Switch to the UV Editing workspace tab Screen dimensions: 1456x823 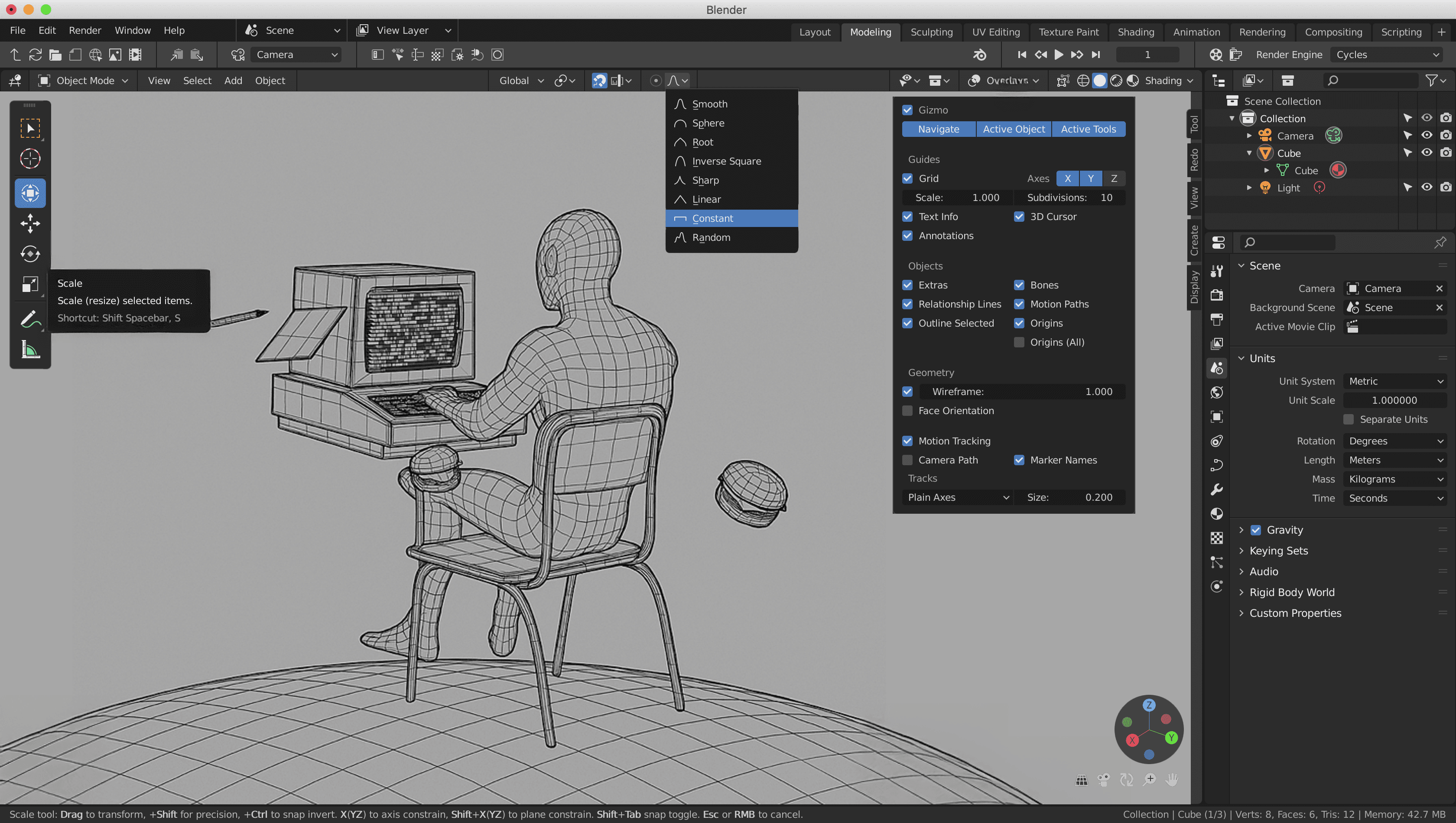click(996, 32)
